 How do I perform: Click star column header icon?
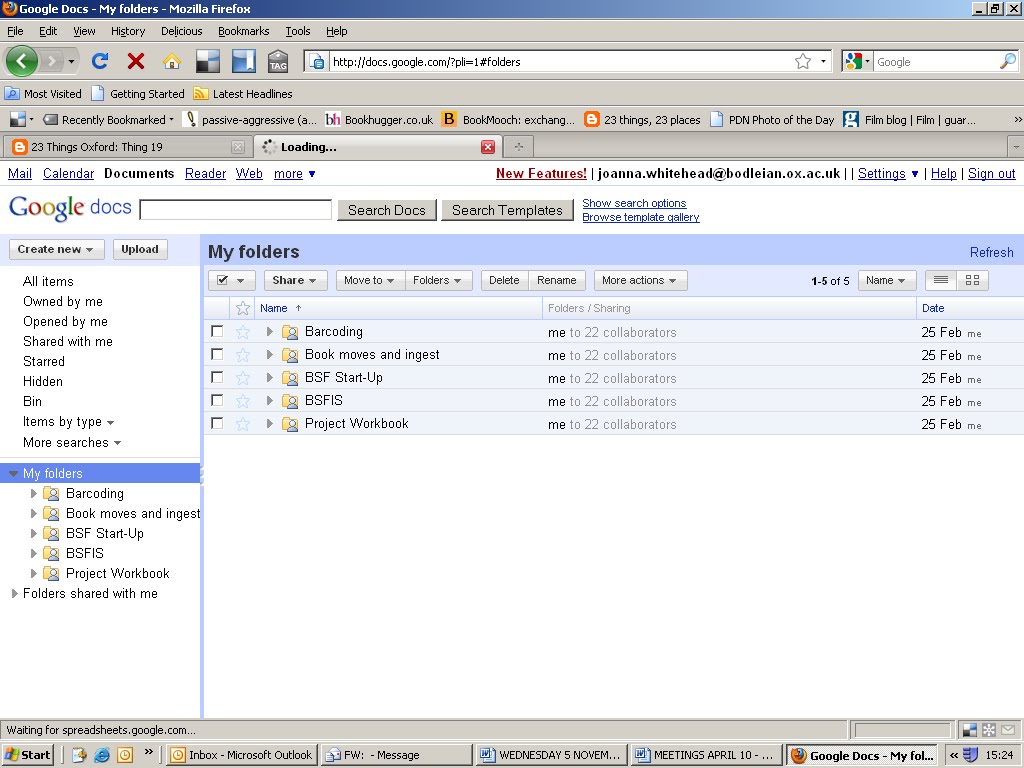click(x=243, y=308)
